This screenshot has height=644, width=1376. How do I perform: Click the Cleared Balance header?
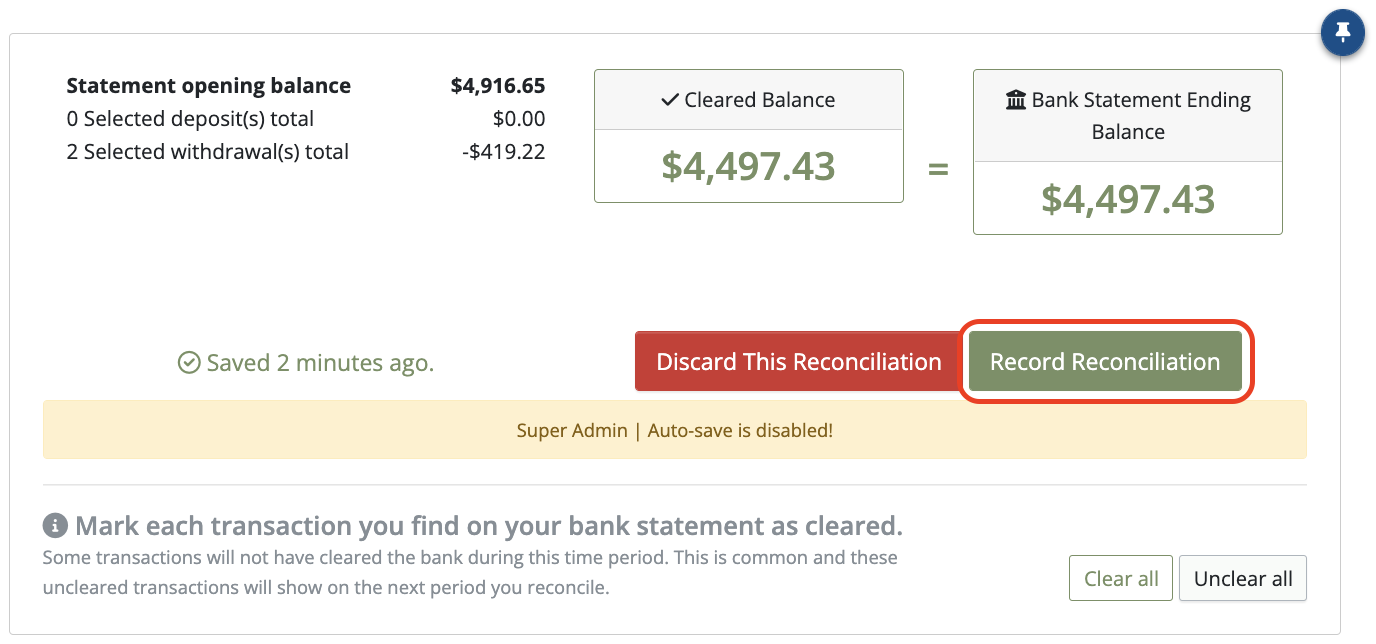tap(749, 100)
